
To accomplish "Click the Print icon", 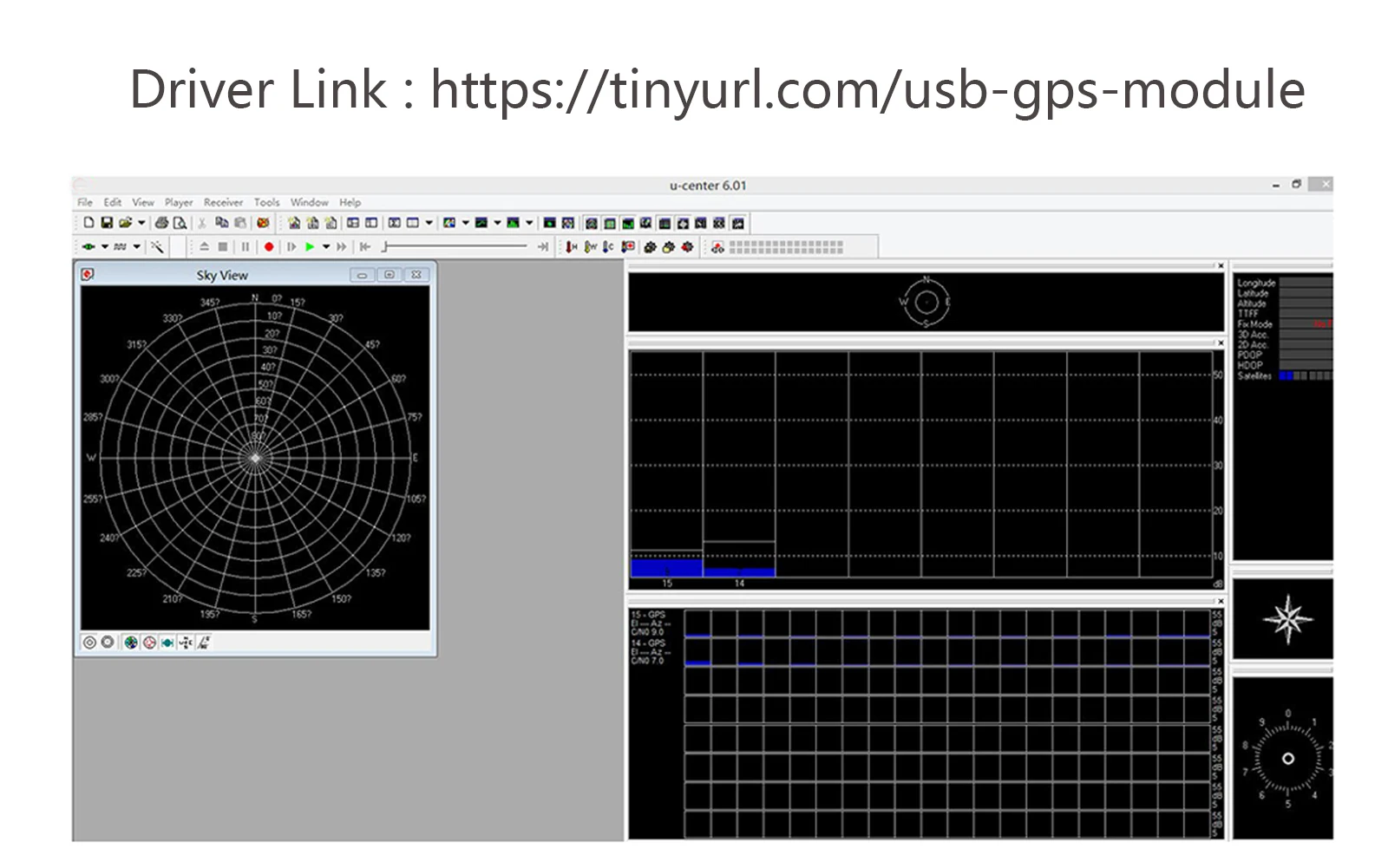I will click(161, 223).
